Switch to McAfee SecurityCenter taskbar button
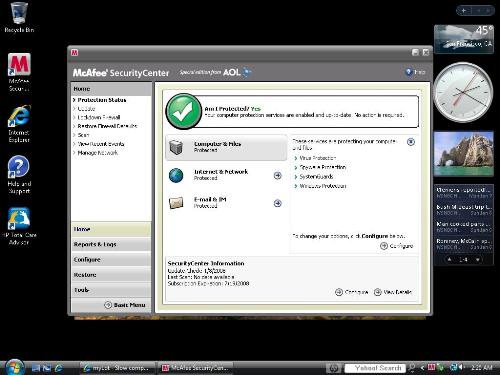The height and width of the screenshot is (375, 500). pyautogui.click(x=196, y=368)
